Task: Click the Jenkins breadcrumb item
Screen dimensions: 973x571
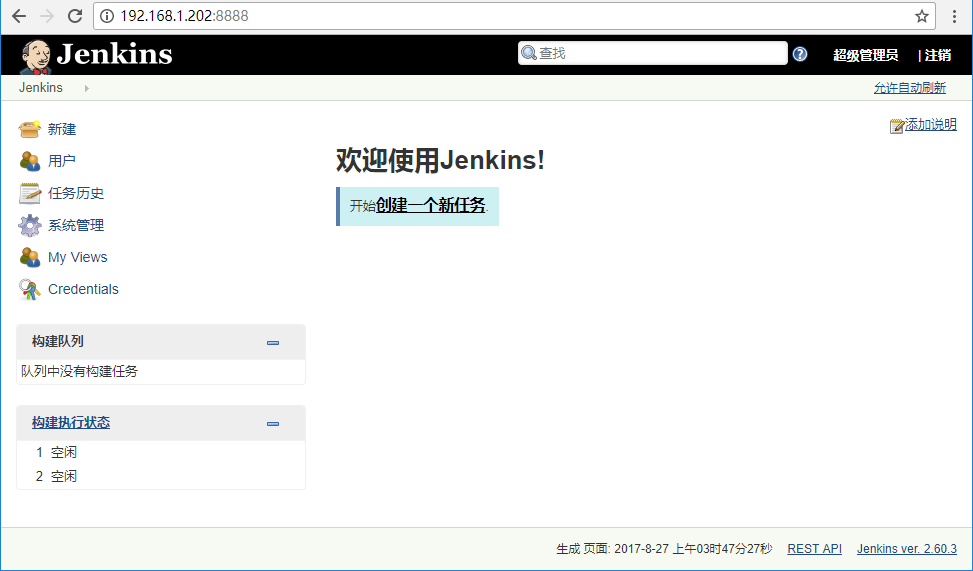Action: (40, 88)
